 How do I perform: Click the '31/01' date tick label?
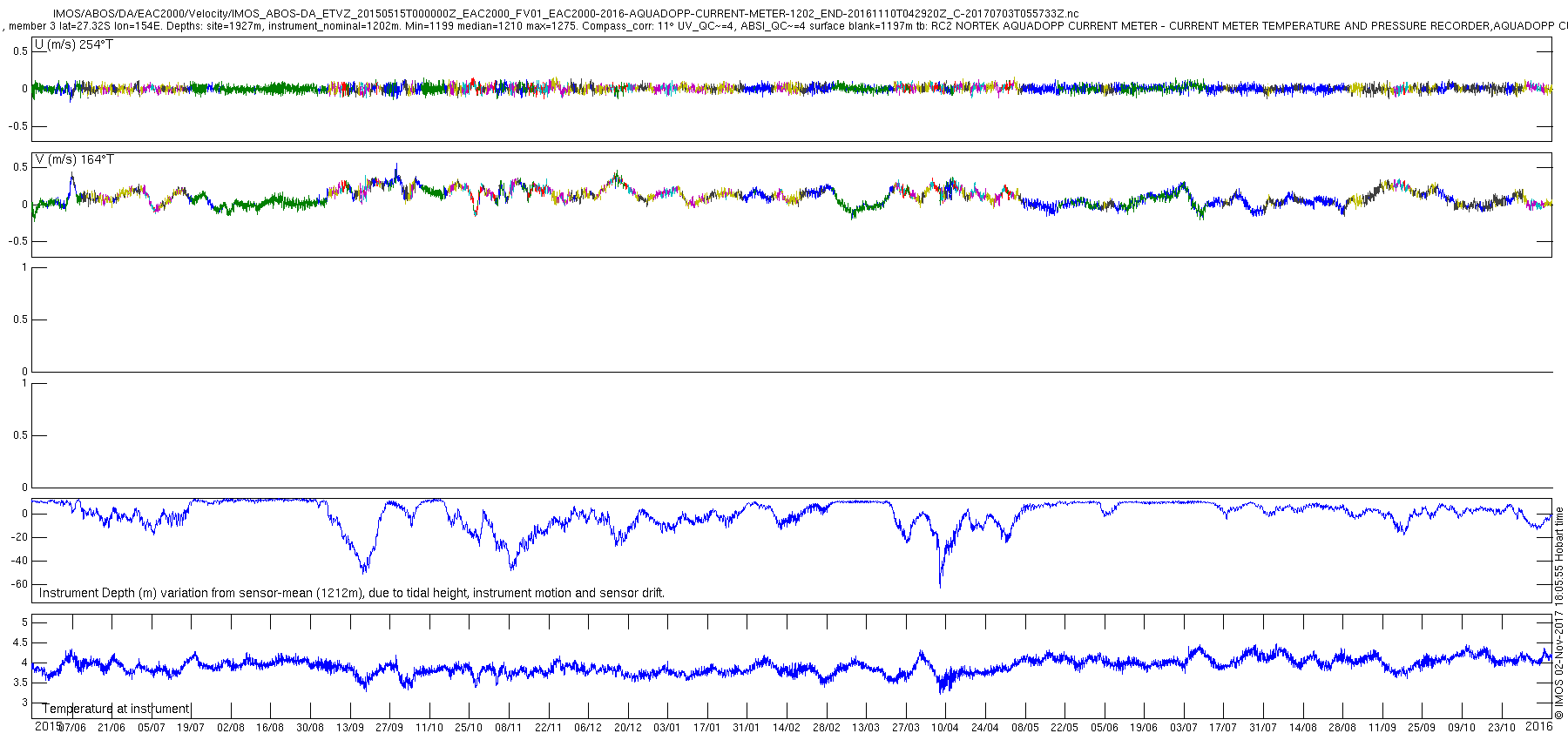pyautogui.click(x=747, y=728)
